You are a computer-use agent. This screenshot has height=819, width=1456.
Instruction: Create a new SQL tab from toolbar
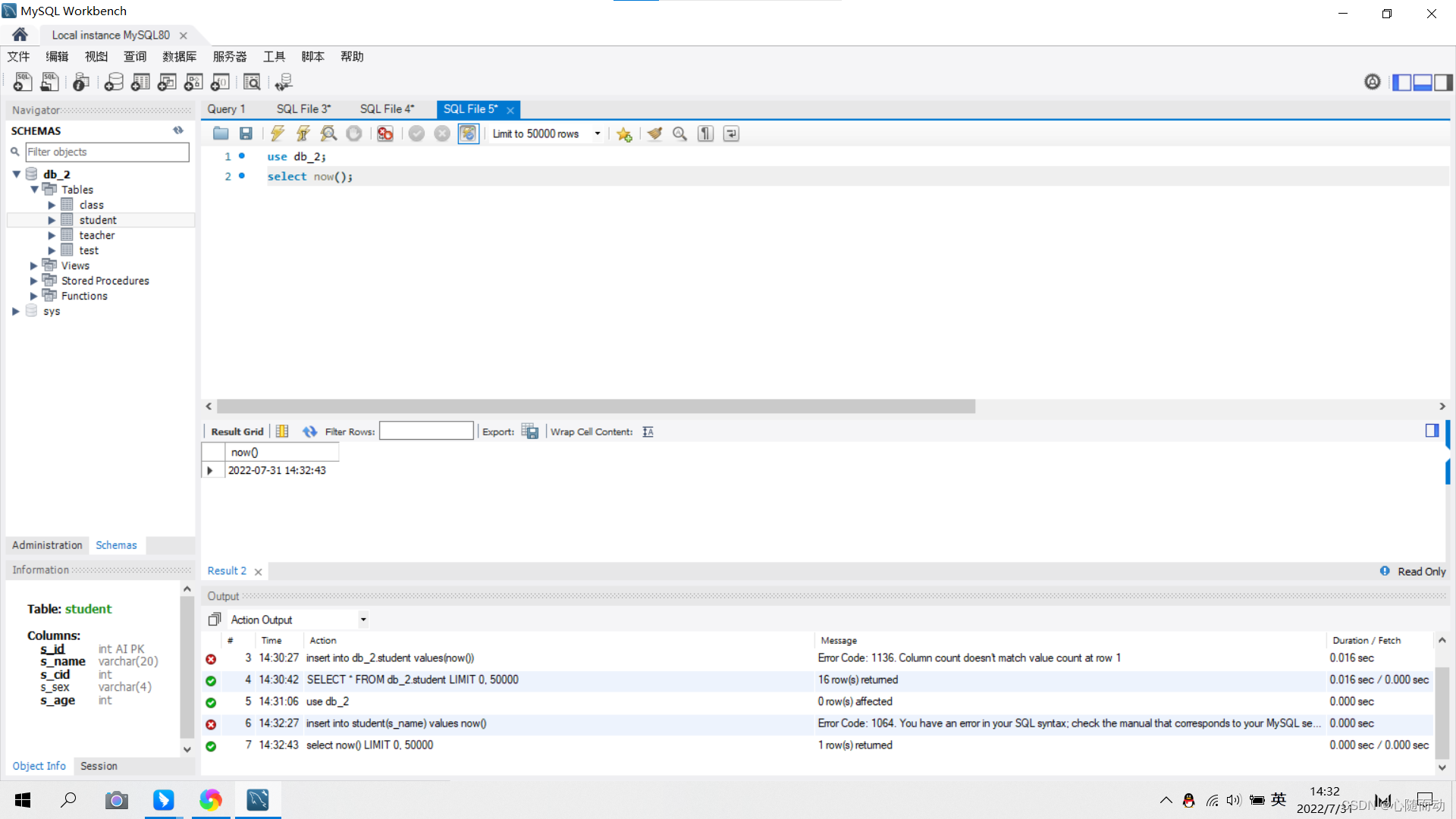pos(23,82)
